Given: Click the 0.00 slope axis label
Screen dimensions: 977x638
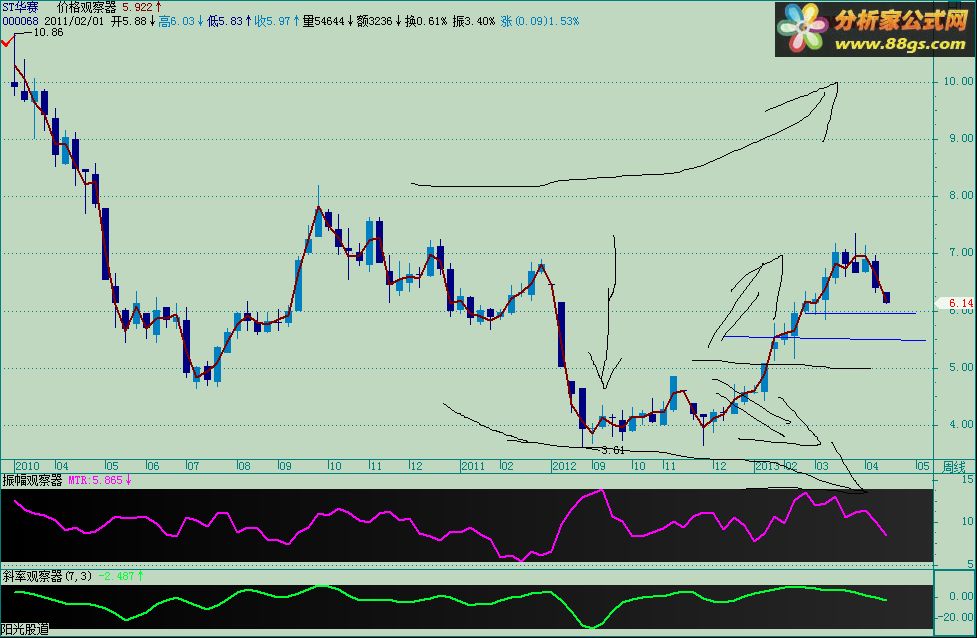Looking at the screenshot, I should pyautogui.click(x=961, y=596).
